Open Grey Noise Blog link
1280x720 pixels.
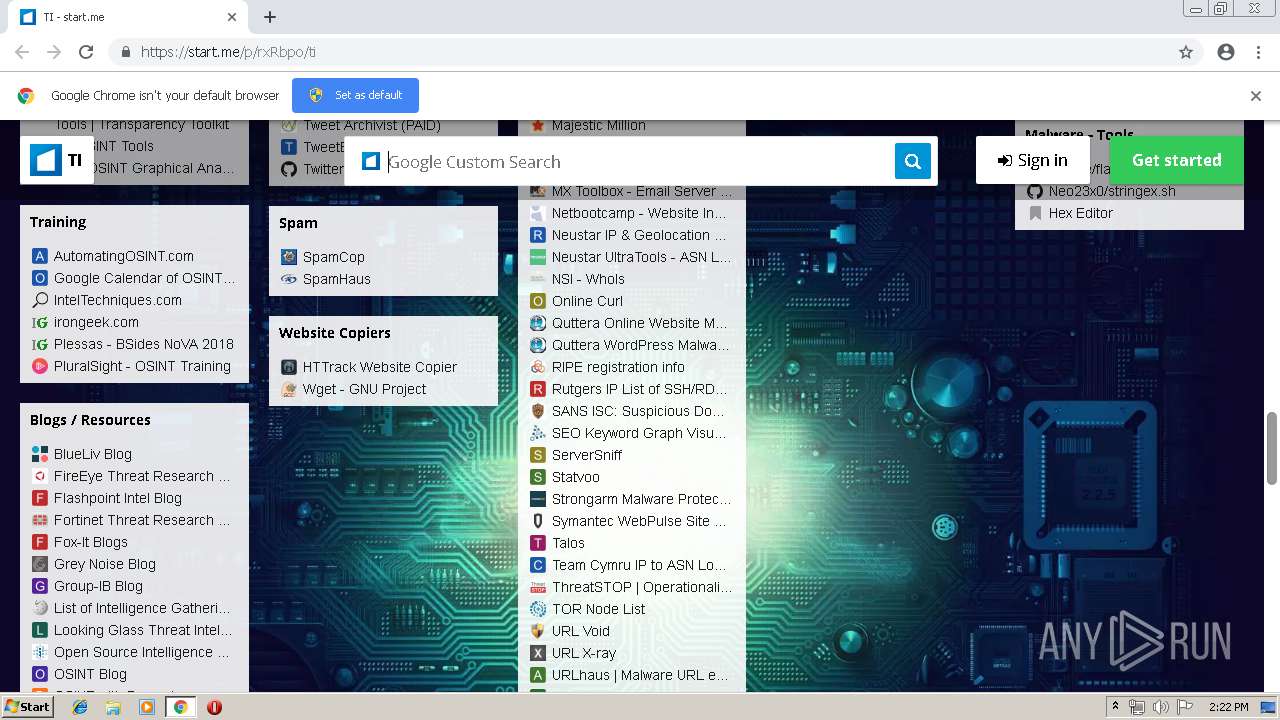tap(105, 564)
